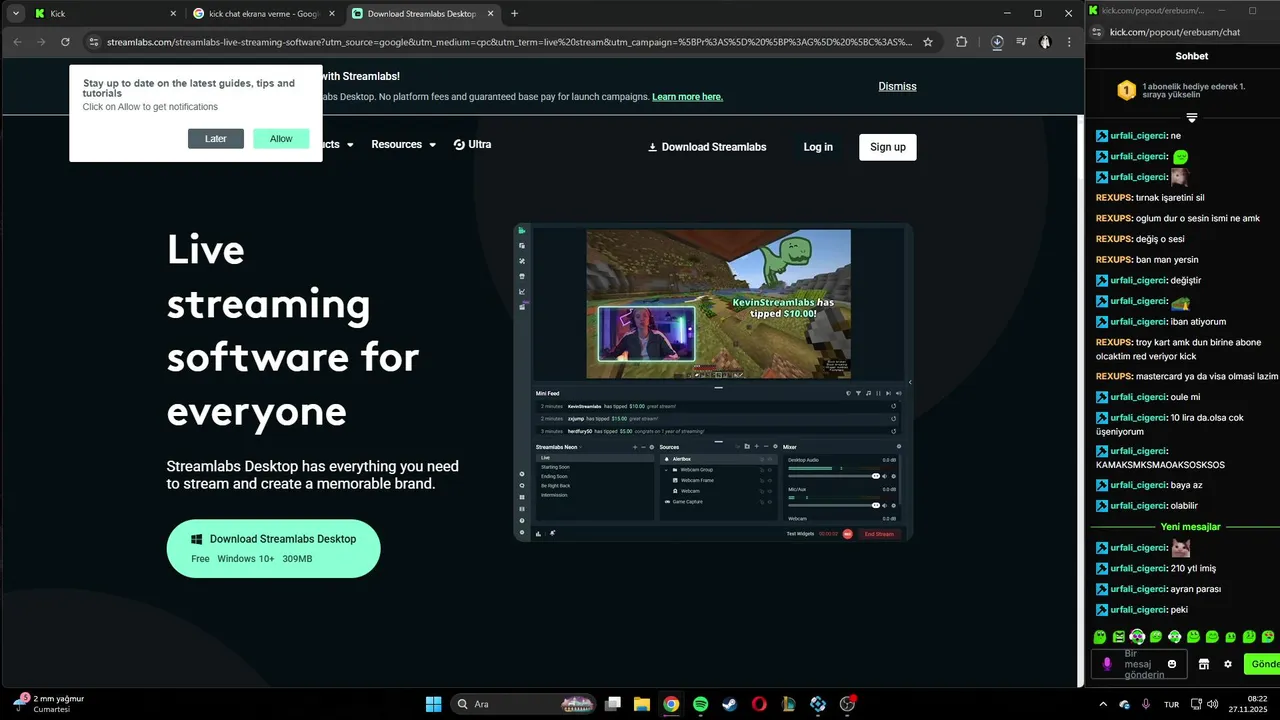This screenshot has height=720, width=1280.
Task: Open Opera browser from taskbar
Action: 760,704
